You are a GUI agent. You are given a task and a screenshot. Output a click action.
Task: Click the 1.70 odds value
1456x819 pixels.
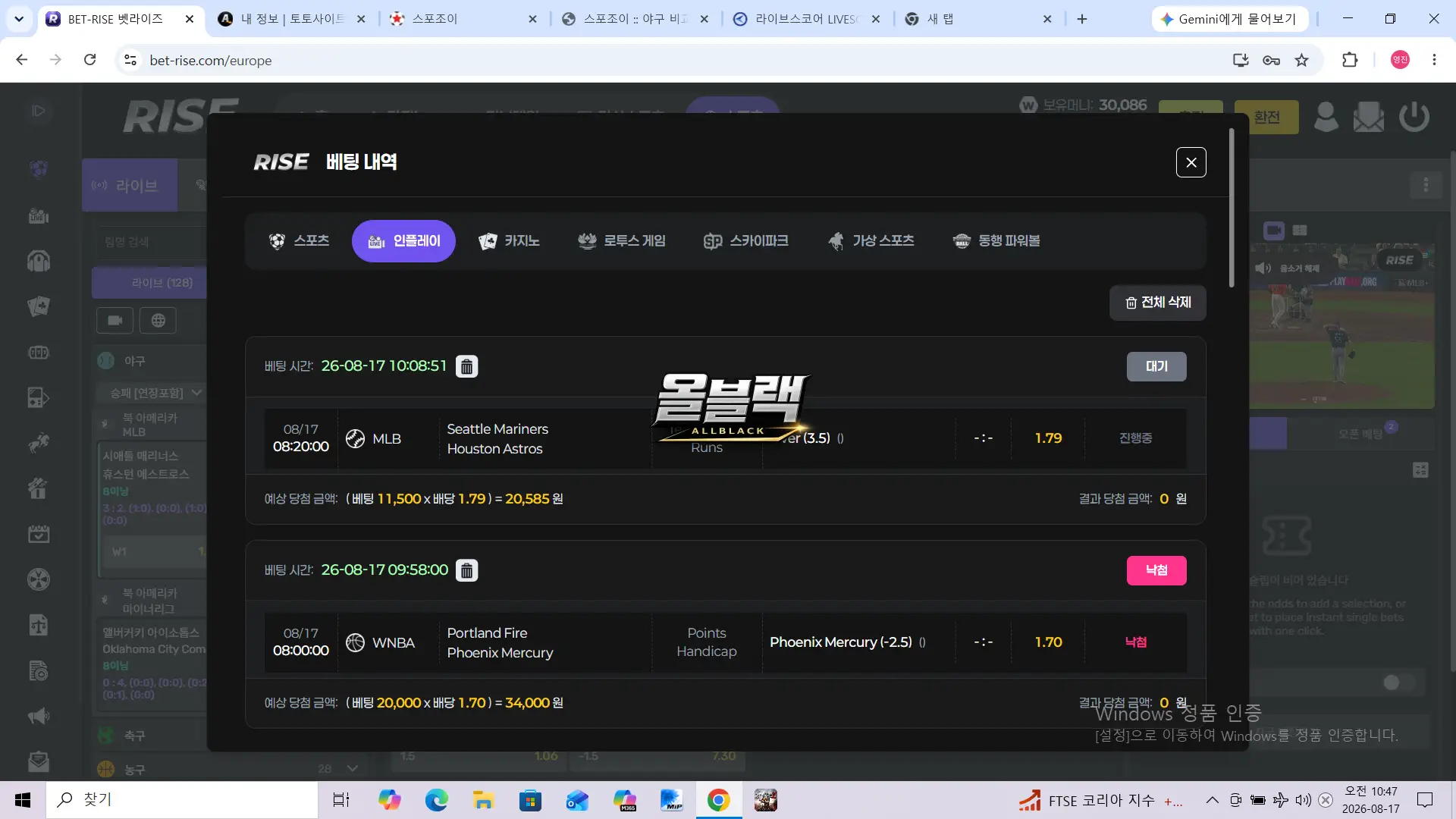tap(1048, 642)
